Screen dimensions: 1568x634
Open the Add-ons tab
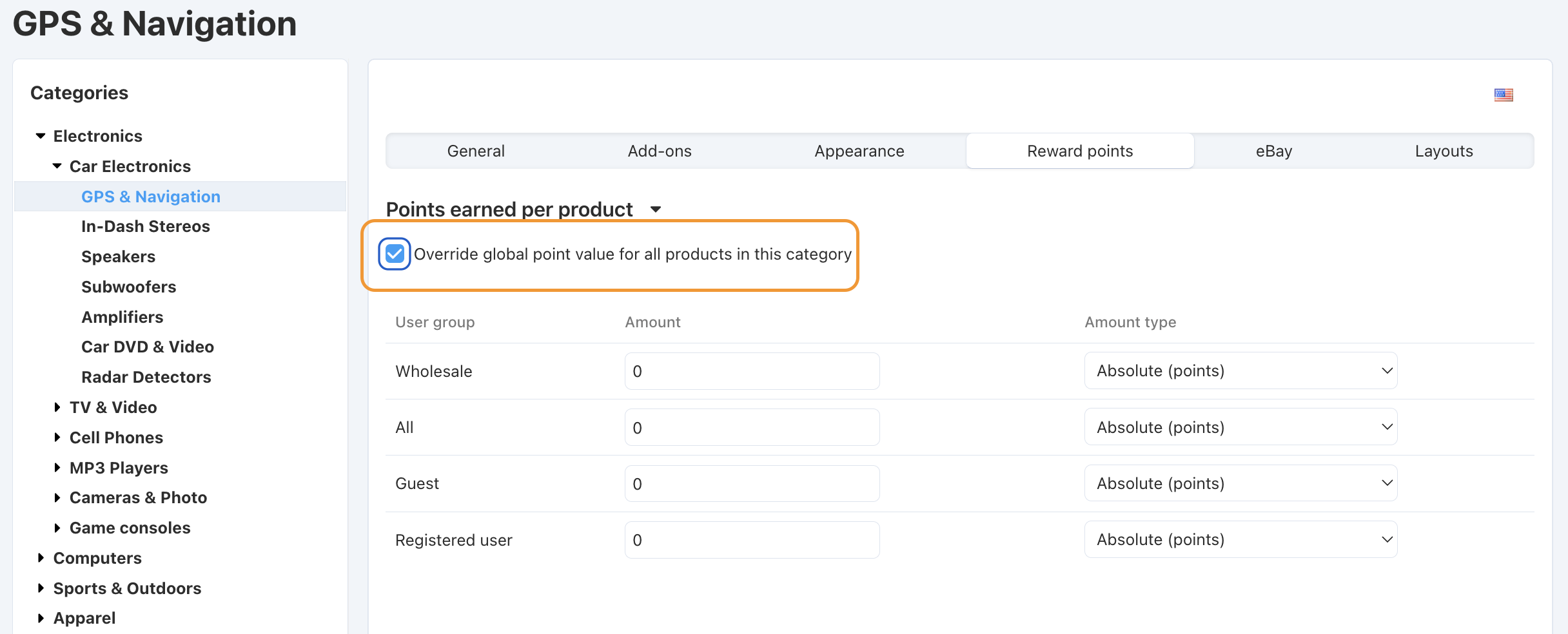pyautogui.click(x=660, y=151)
